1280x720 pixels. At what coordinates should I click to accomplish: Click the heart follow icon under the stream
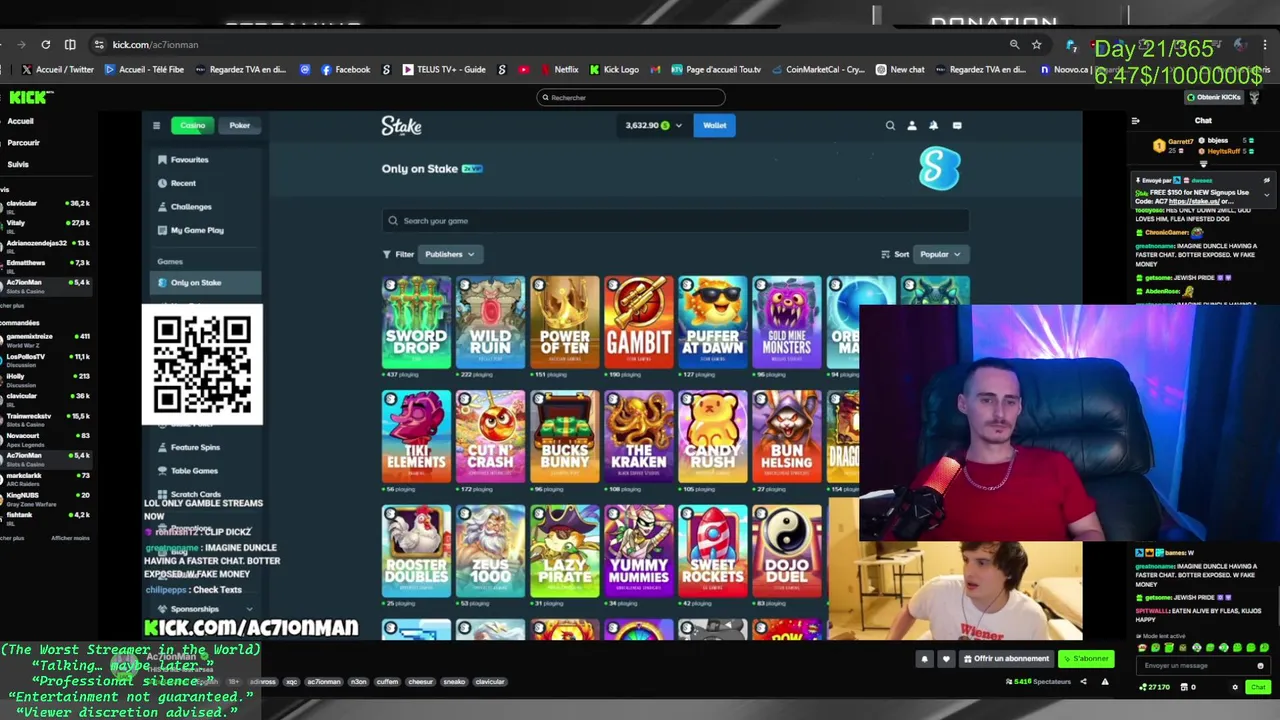click(x=945, y=659)
